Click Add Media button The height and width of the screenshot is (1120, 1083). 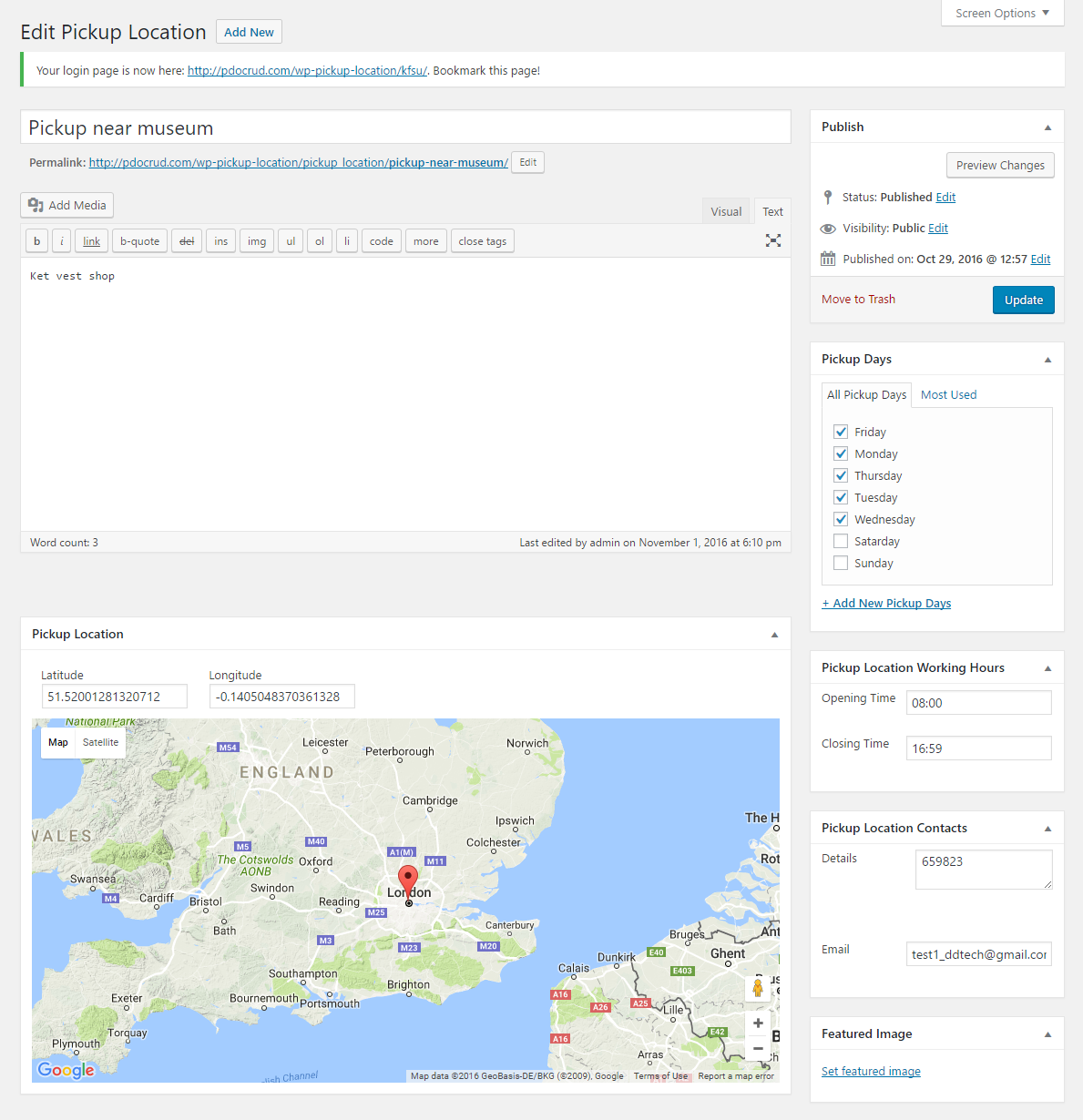66,205
